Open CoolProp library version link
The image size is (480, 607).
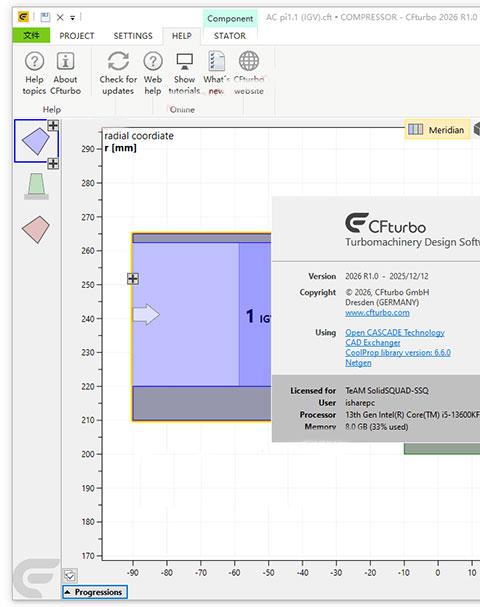point(398,353)
